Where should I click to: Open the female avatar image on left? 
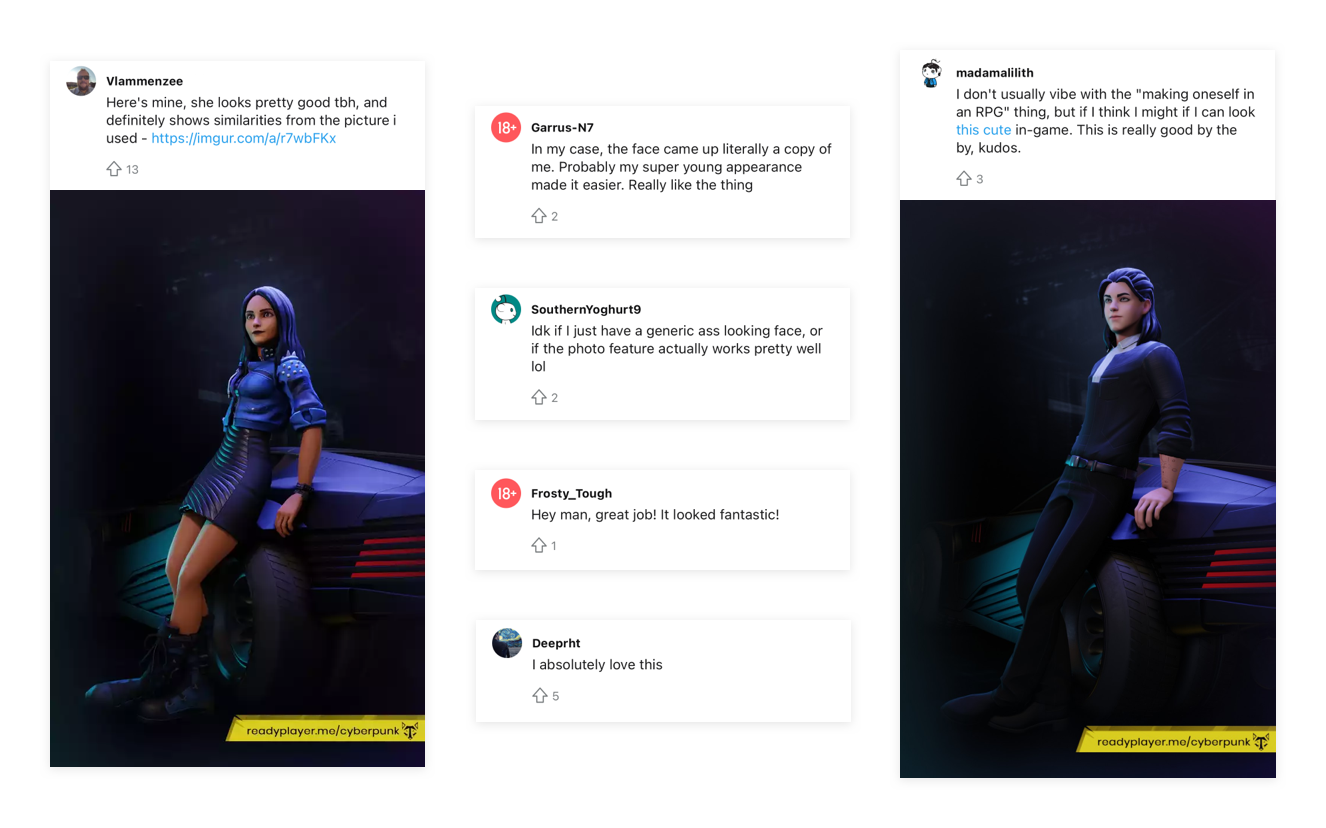pos(237,478)
